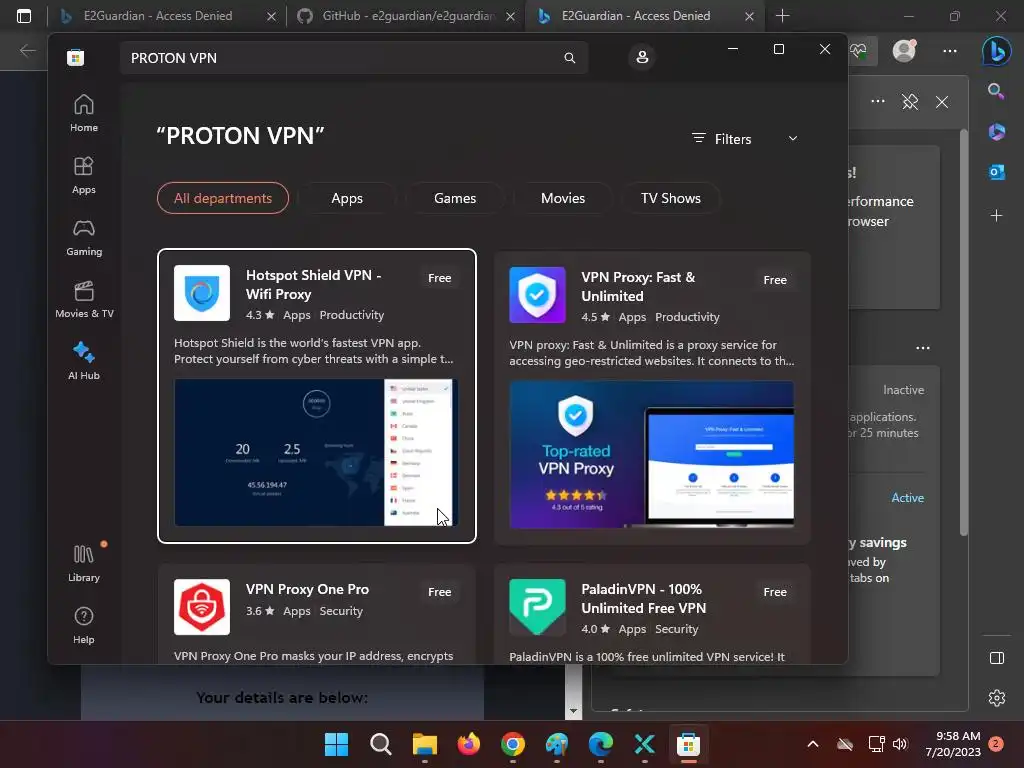Open Gaming section in Store sidebar
This screenshot has width=1024, height=768.
point(84,238)
